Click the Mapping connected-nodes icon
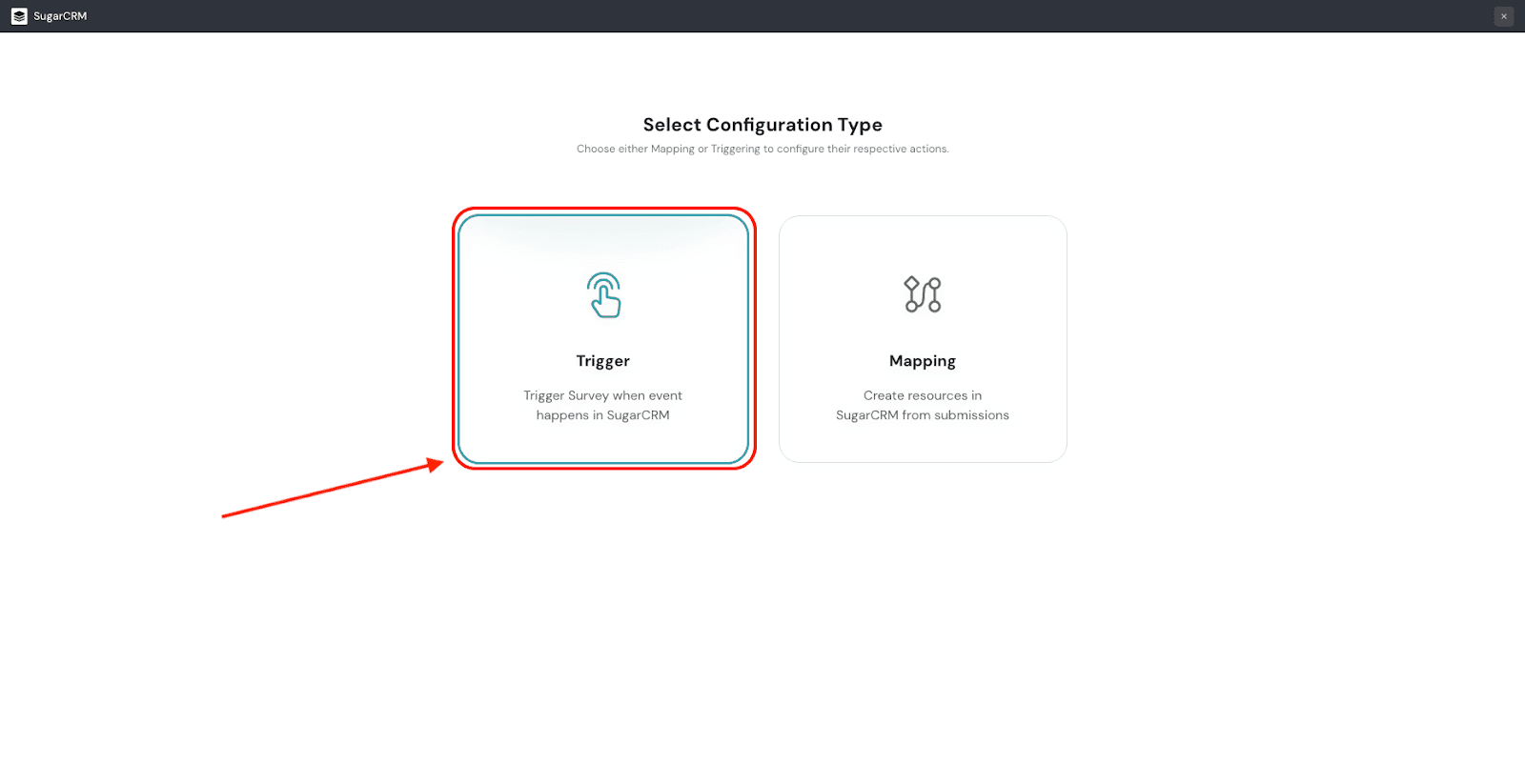Screen dimensions: 1525x784 click(922, 294)
